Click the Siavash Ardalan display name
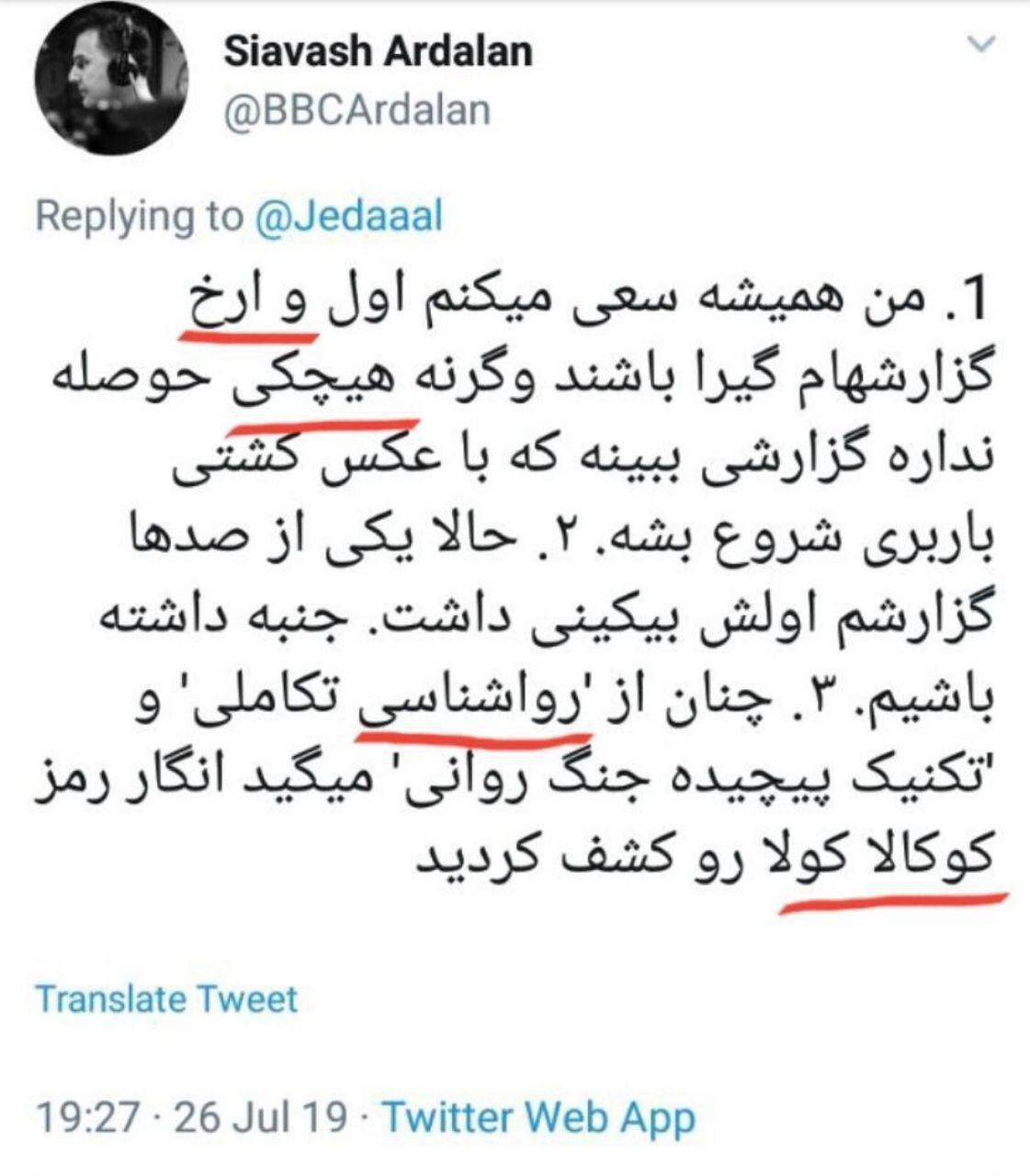This screenshot has height=1176, width=1030. pyautogui.click(x=379, y=51)
